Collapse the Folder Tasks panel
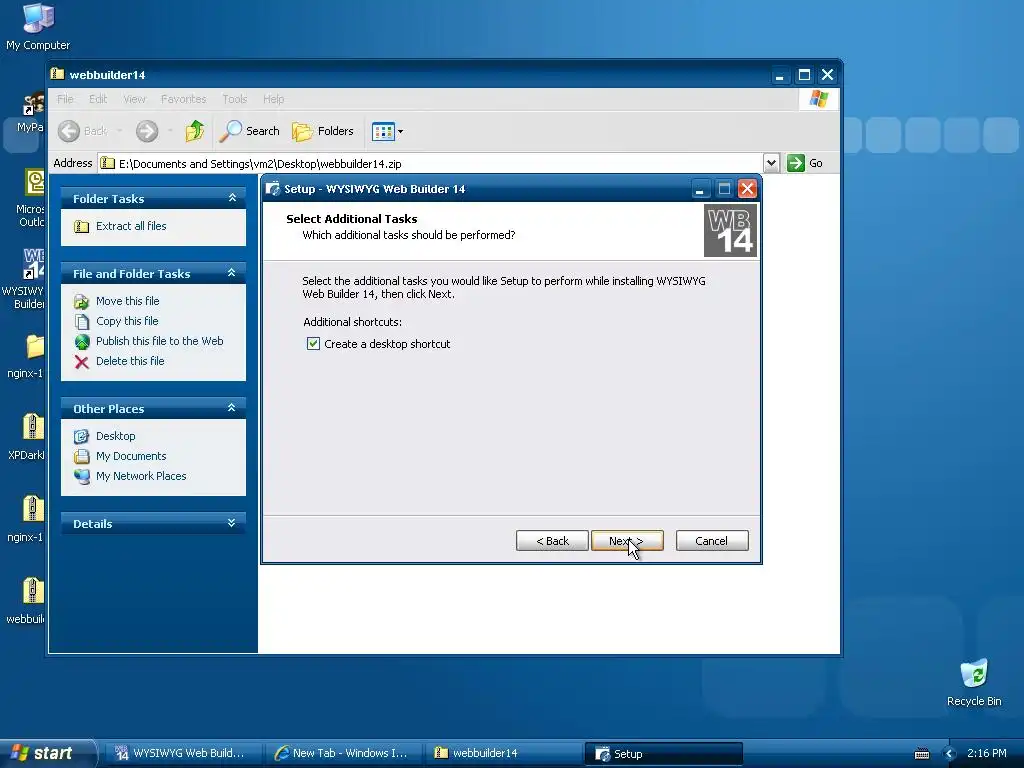The image size is (1024, 768). coord(232,198)
